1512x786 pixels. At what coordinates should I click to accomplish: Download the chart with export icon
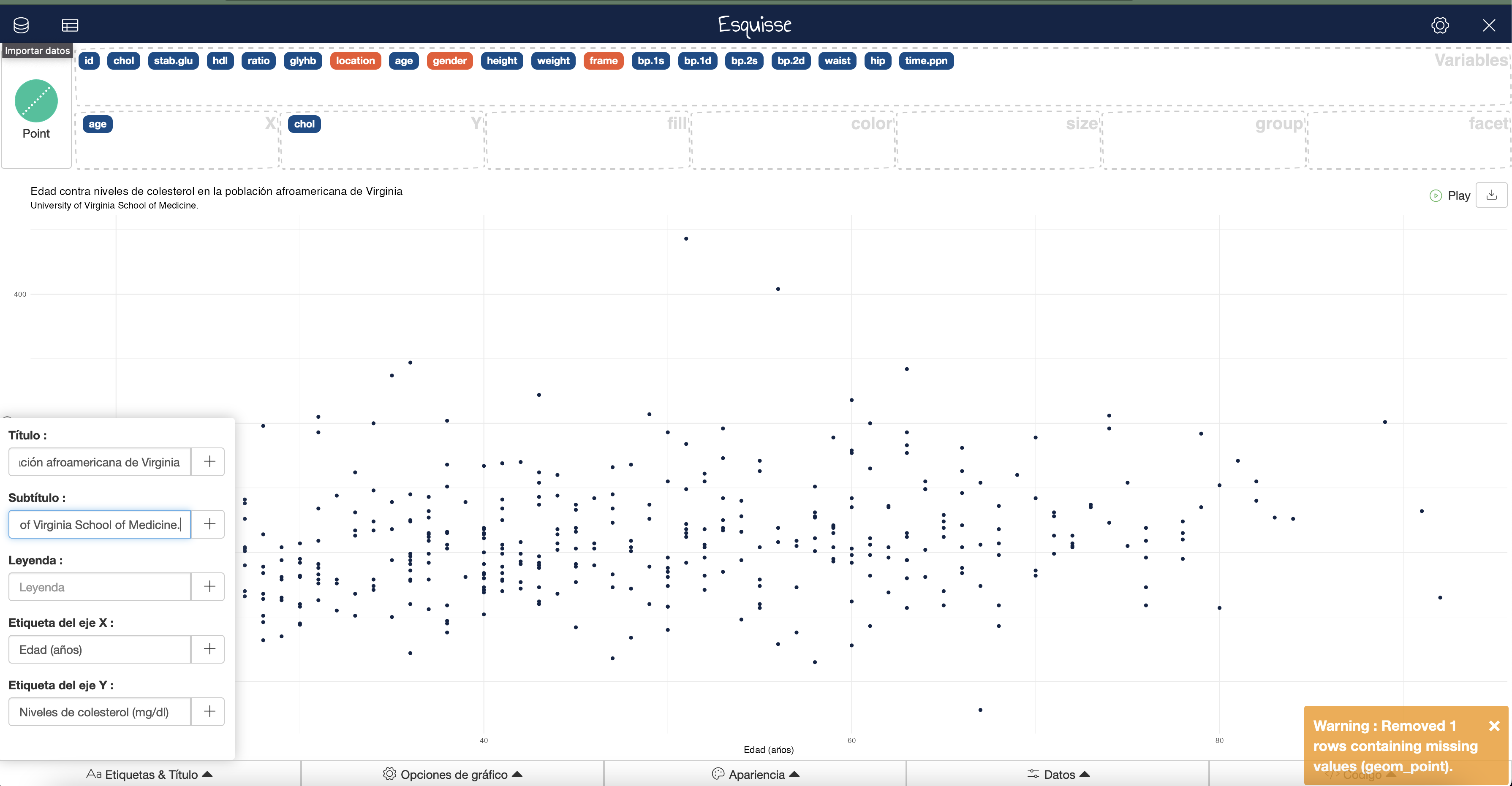(x=1491, y=195)
